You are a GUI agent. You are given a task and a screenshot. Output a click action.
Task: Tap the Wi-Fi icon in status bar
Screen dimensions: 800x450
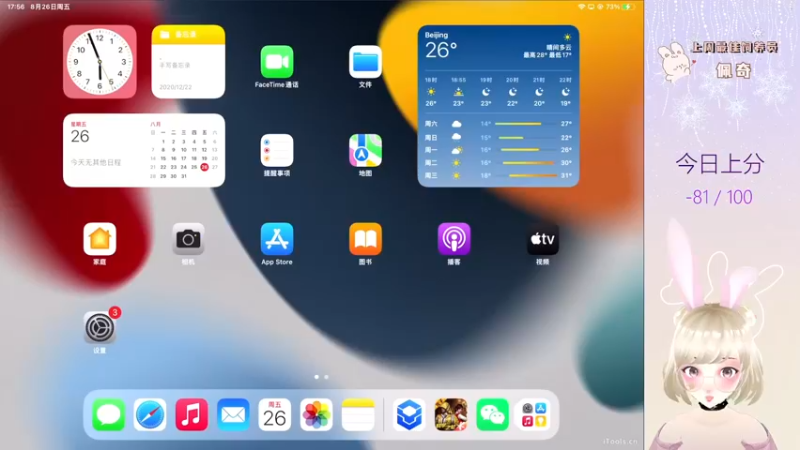(x=581, y=7)
